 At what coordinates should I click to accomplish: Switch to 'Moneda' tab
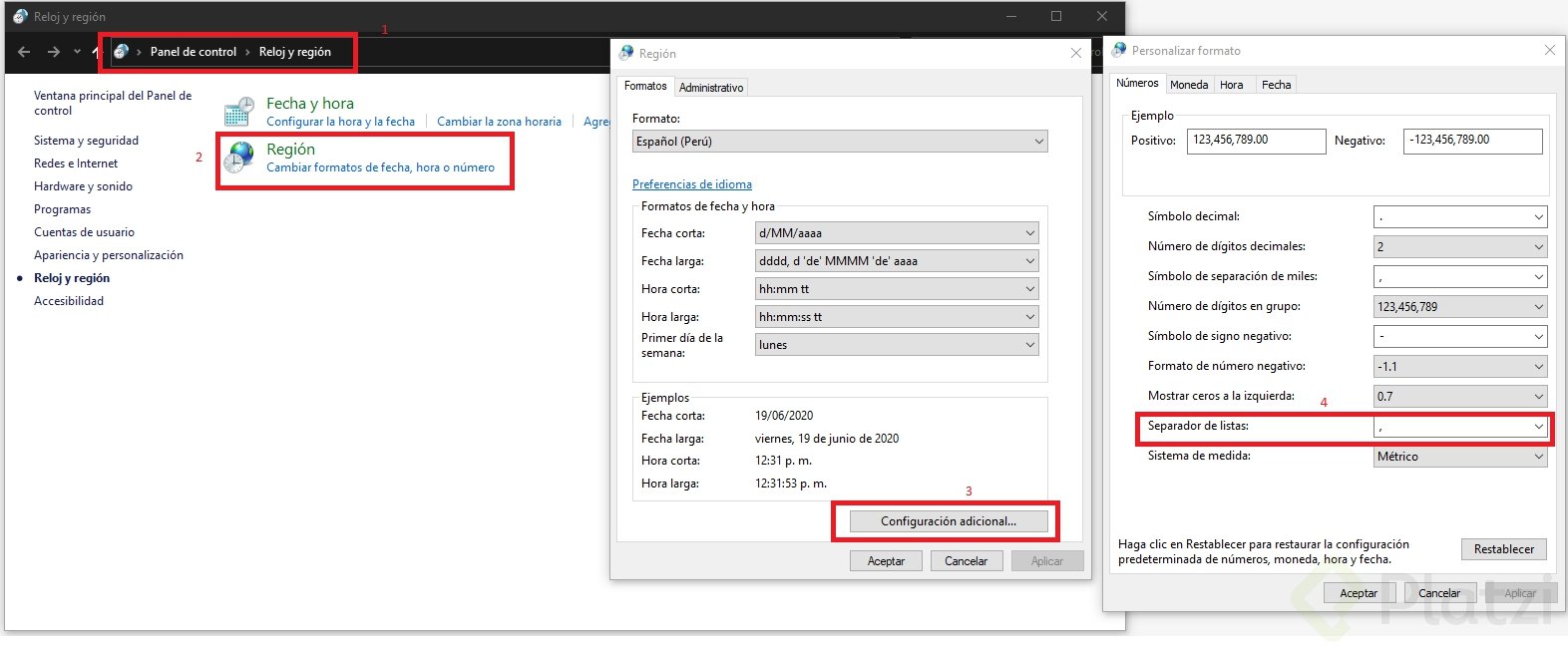pos(1189,85)
